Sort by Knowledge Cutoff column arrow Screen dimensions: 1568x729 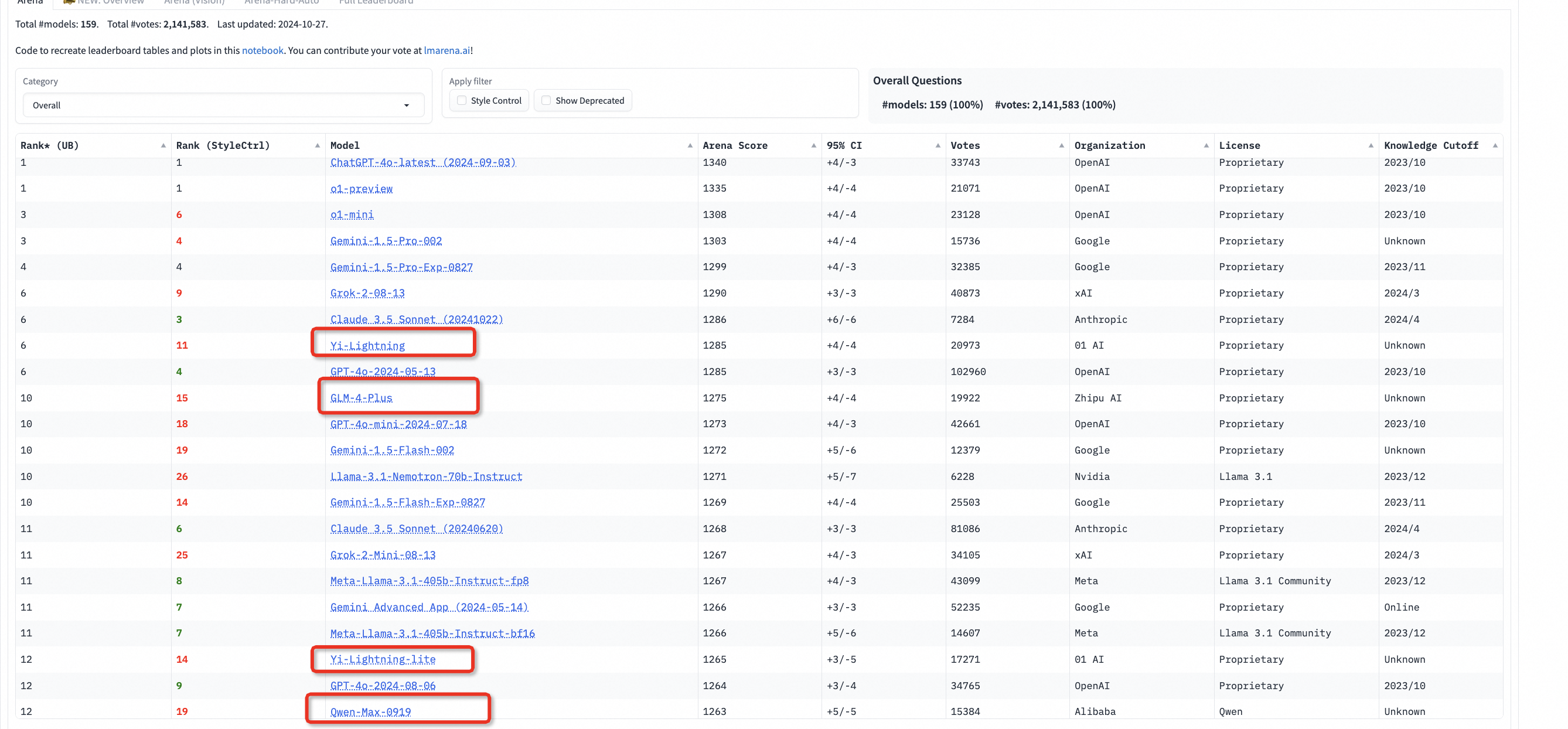1495,145
